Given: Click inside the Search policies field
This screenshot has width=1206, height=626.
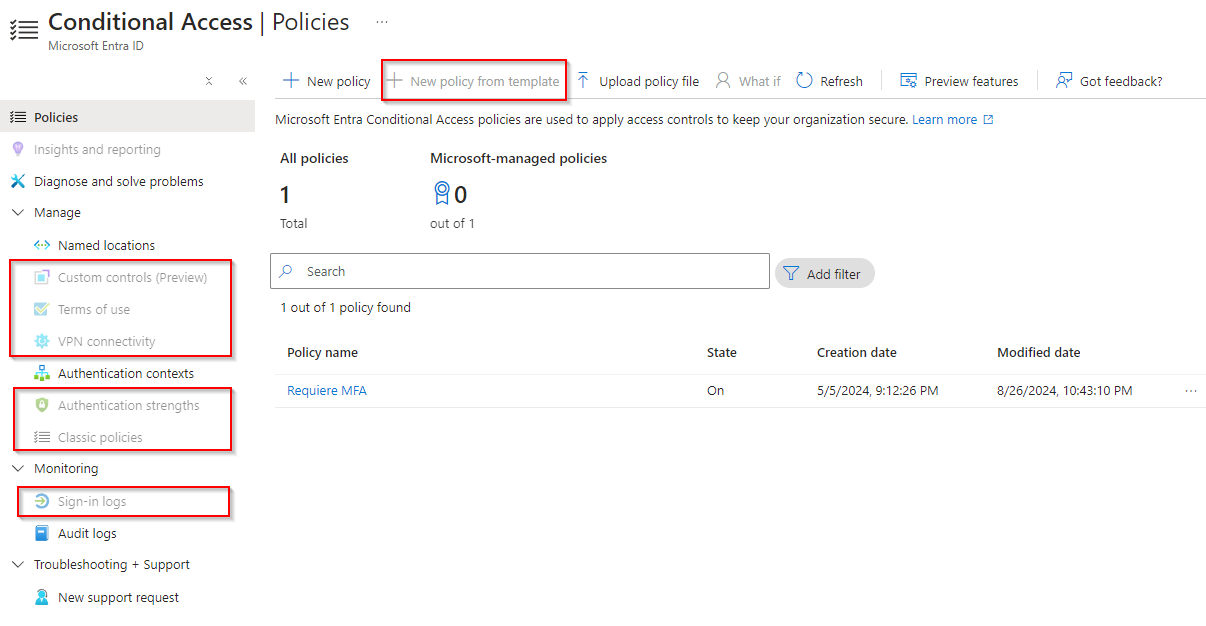Looking at the screenshot, I should (x=520, y=271).
